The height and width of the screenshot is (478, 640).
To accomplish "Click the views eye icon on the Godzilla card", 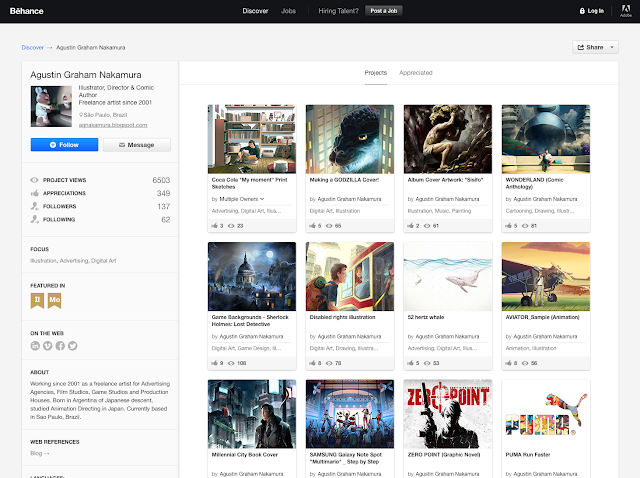I will click(x=329, y=226).
